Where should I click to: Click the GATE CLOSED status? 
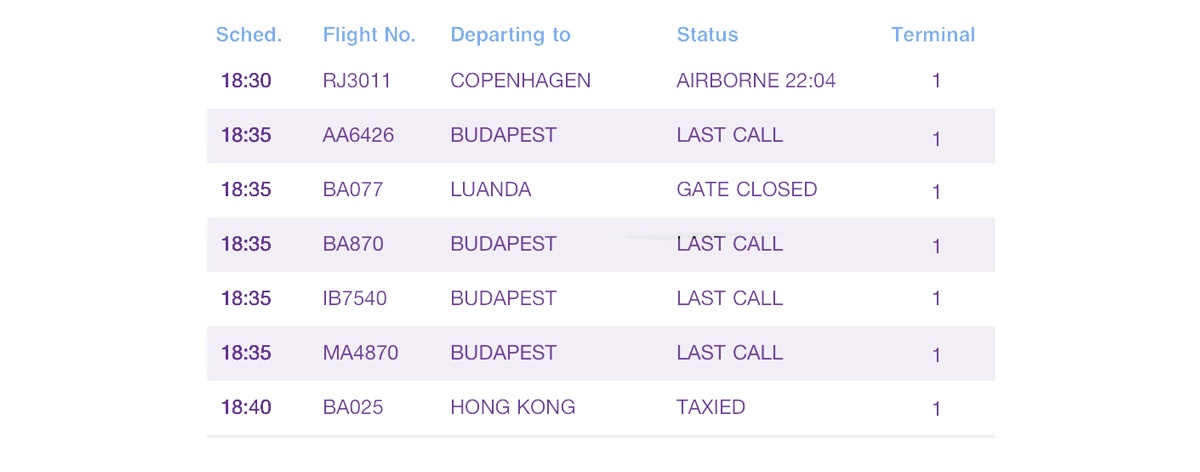[x=747, y=190]
